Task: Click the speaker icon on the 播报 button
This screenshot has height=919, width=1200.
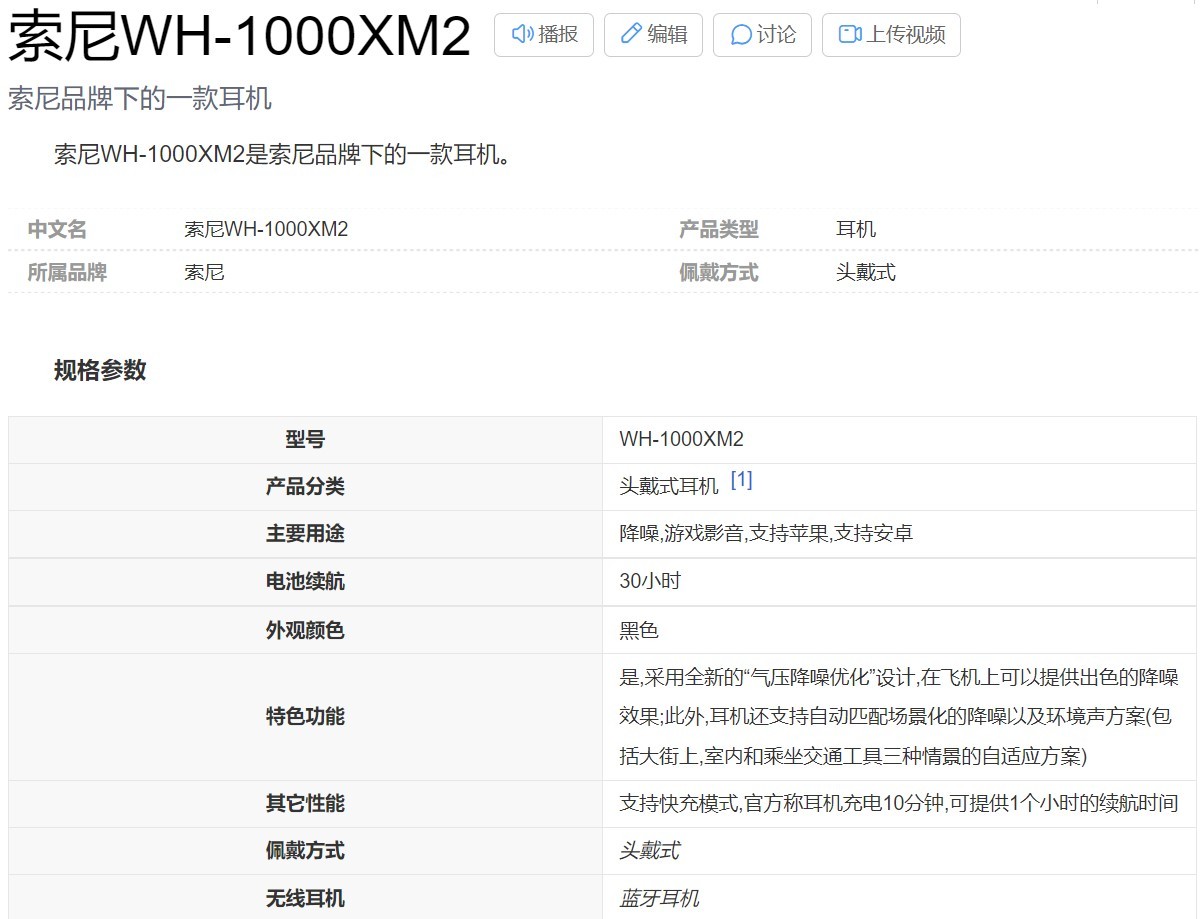Action: click(522, 35)
